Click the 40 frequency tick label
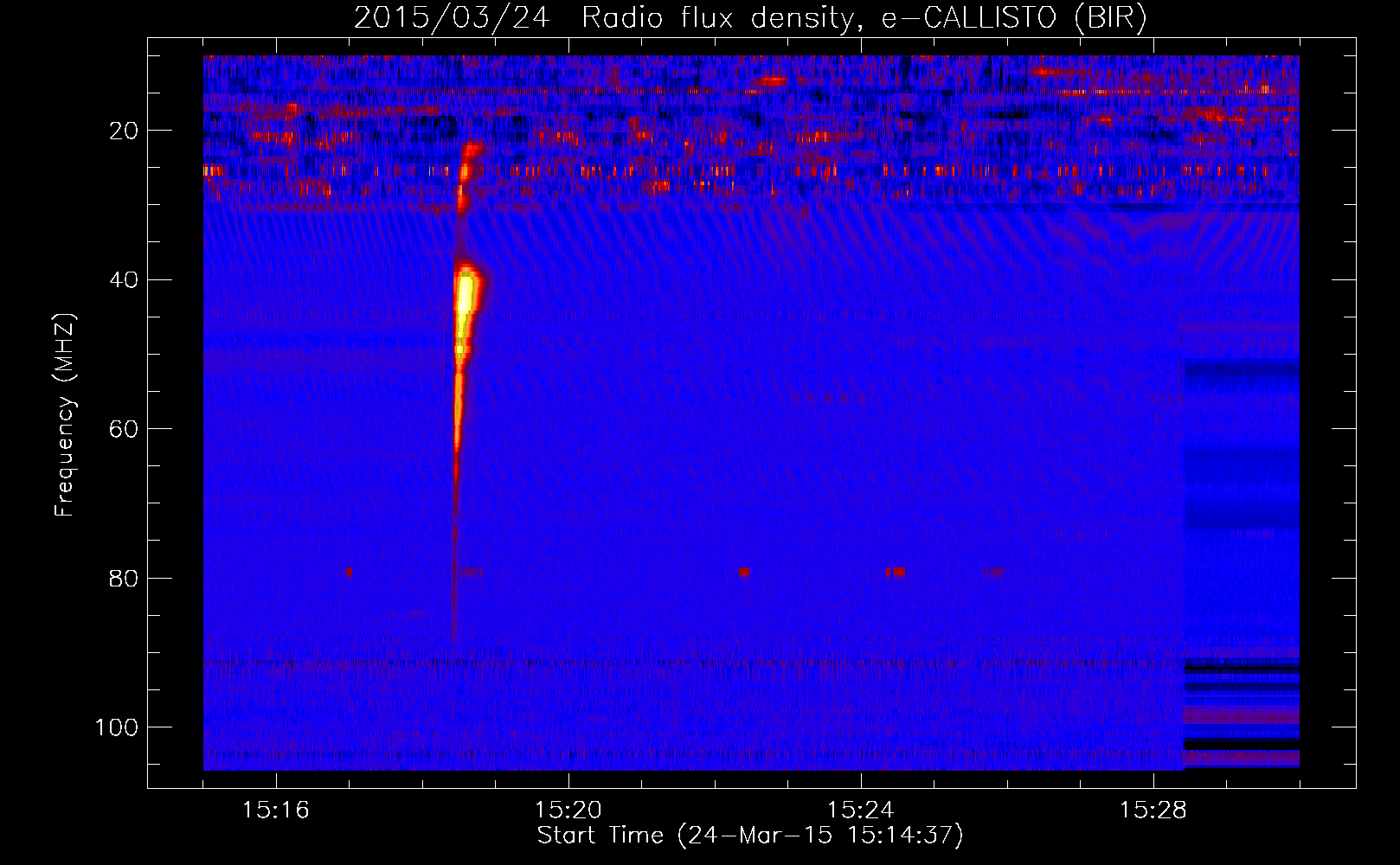This screenshot has height=865, width=1400. [125, 280]
